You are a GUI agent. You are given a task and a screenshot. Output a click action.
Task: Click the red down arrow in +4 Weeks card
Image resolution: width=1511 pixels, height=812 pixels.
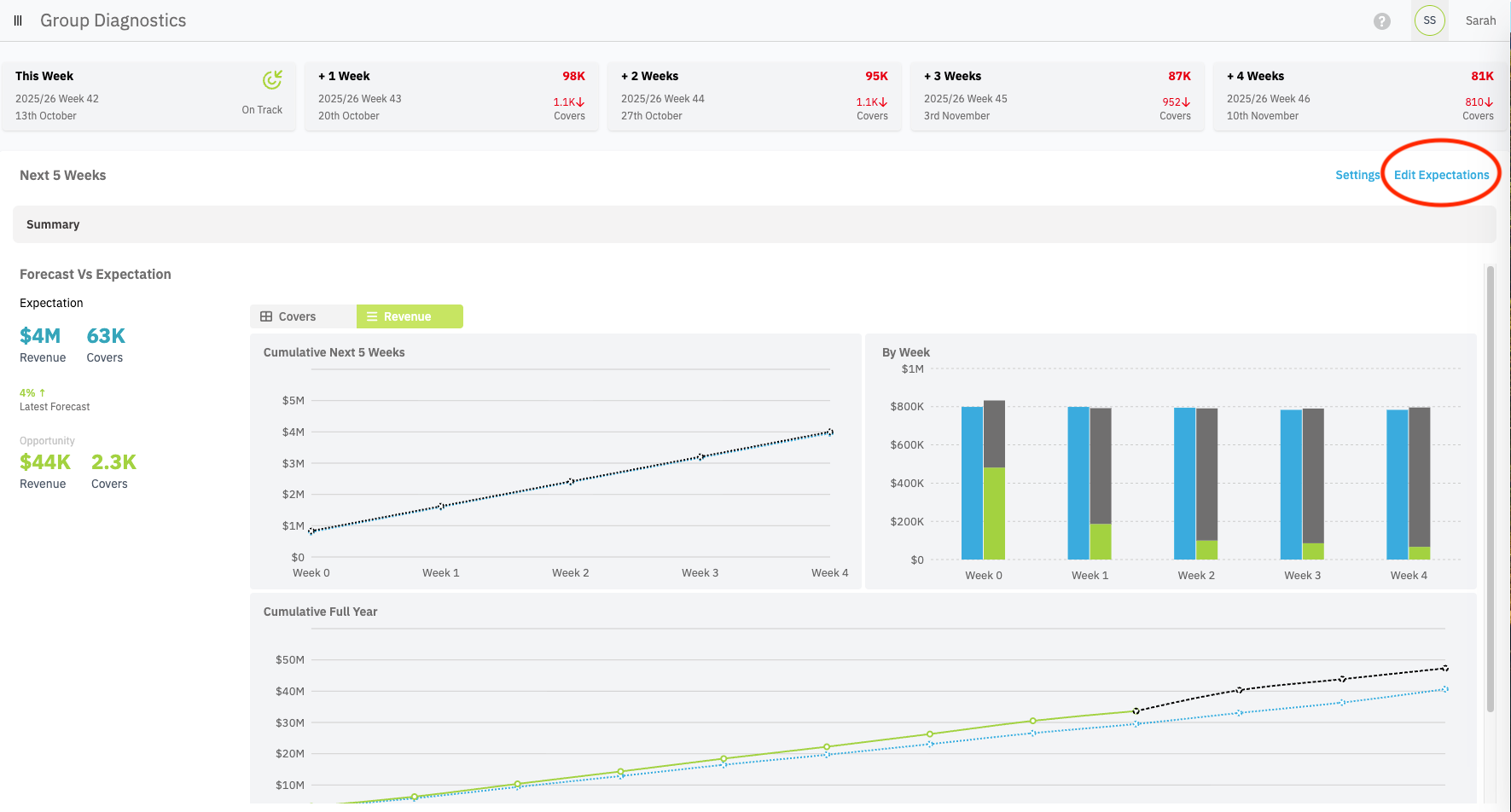point(1489,102)
